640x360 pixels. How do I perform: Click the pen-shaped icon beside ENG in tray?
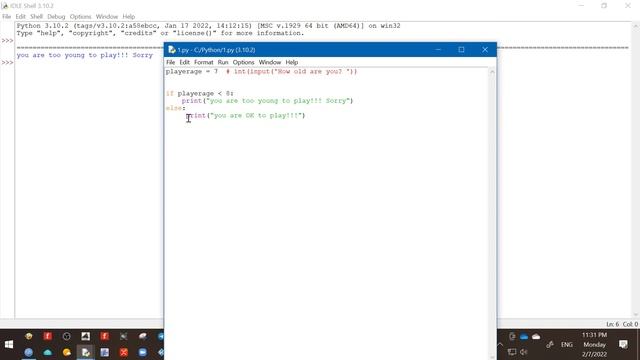point(550,345)
